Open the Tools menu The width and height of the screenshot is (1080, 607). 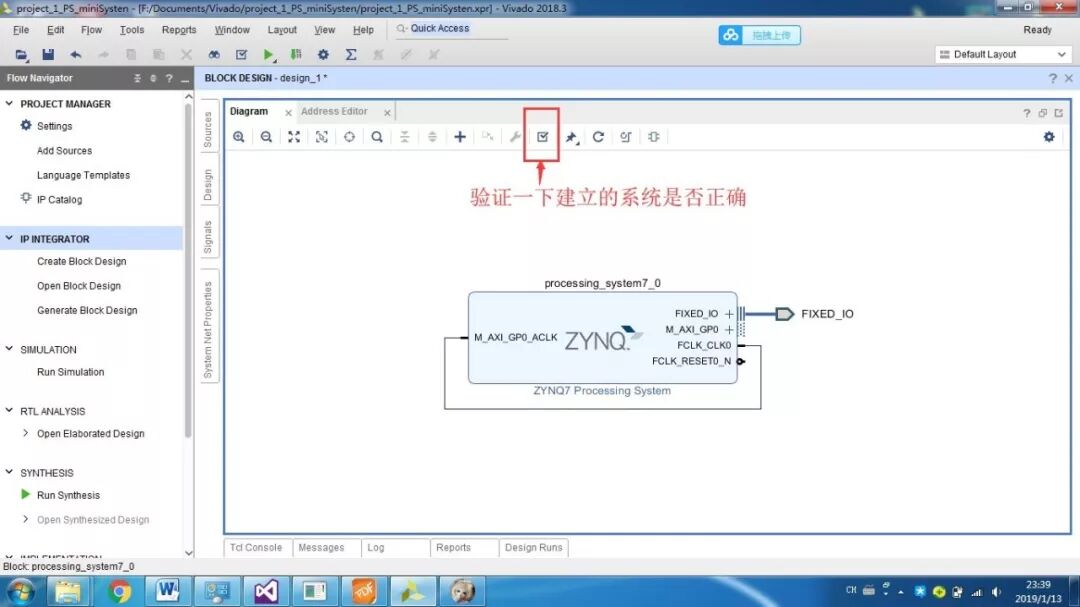coord(132,30)
